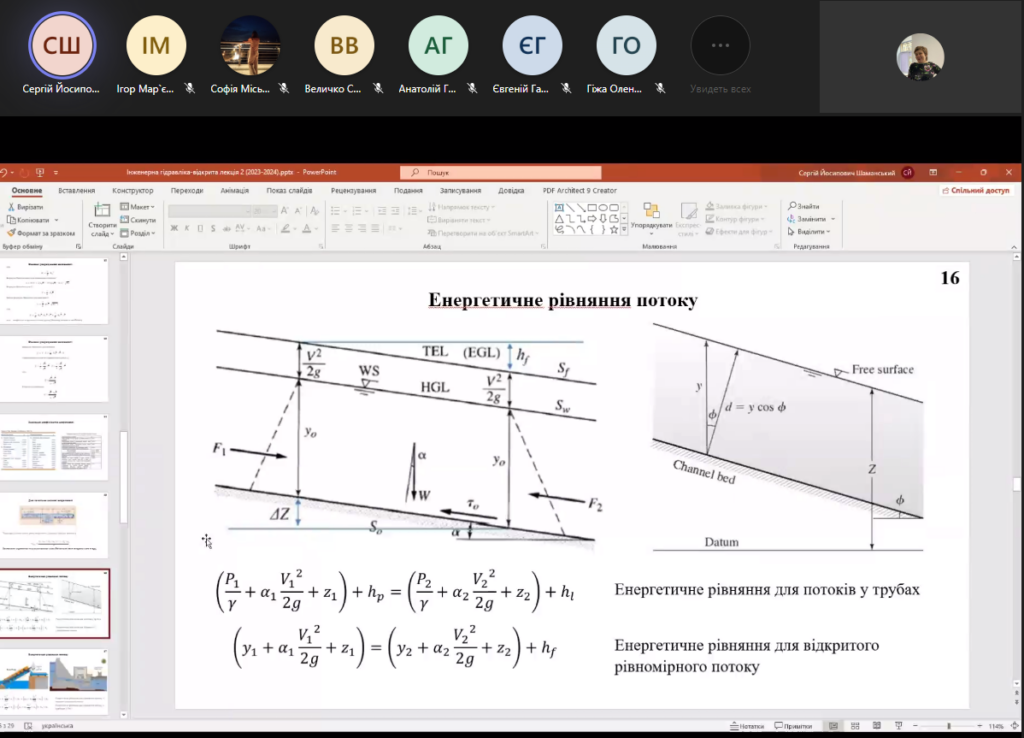Click the increase font size icon

[x=285, y=211]
